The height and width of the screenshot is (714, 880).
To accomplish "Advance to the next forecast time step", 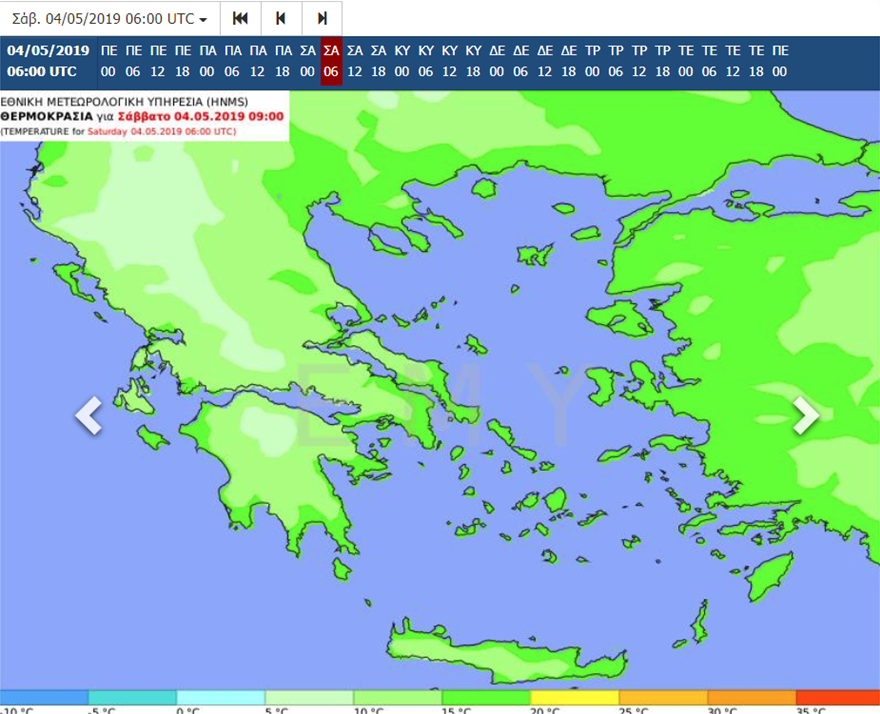I will tap(321, 19).
